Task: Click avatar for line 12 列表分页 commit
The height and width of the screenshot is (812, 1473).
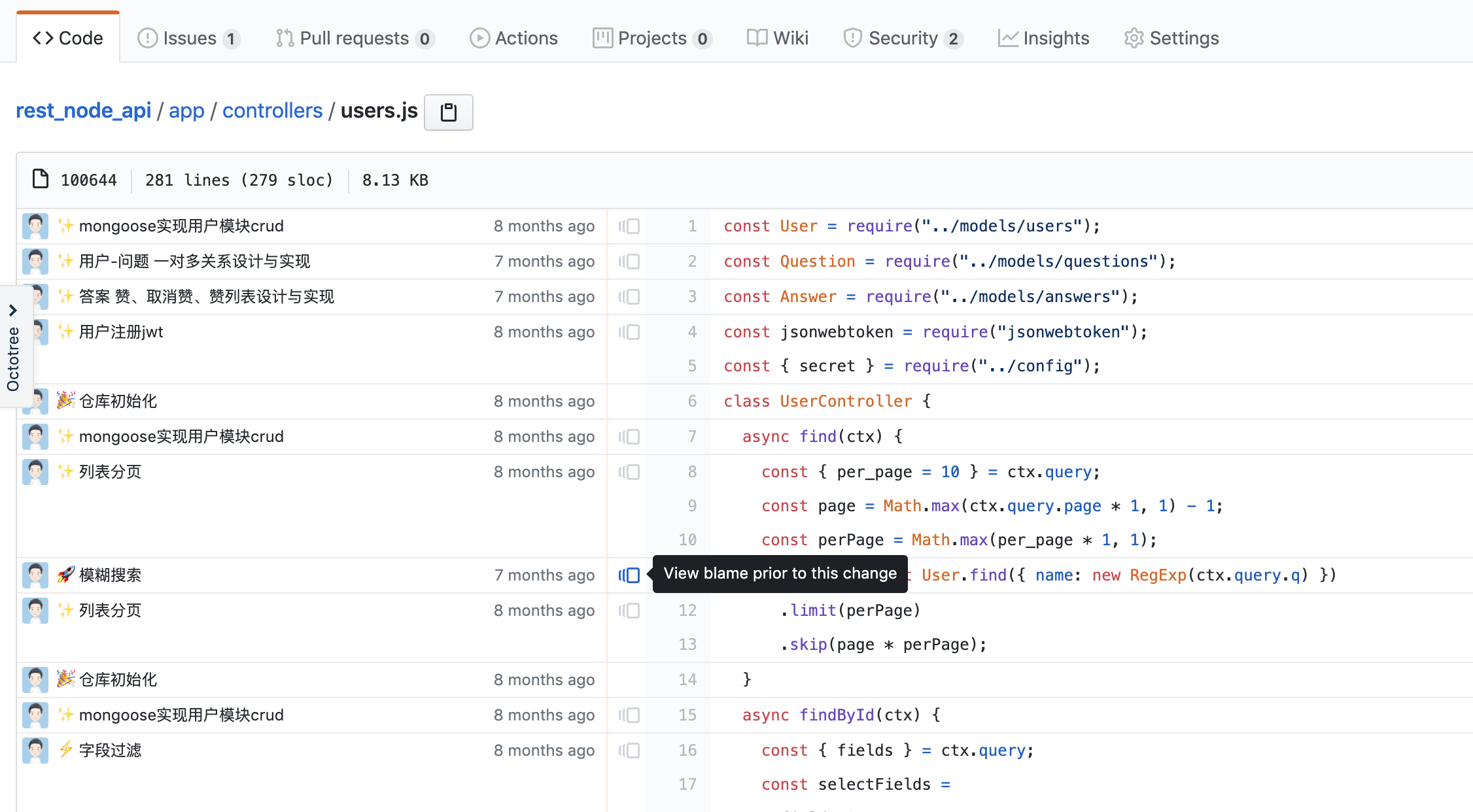Action: [35, 611]
